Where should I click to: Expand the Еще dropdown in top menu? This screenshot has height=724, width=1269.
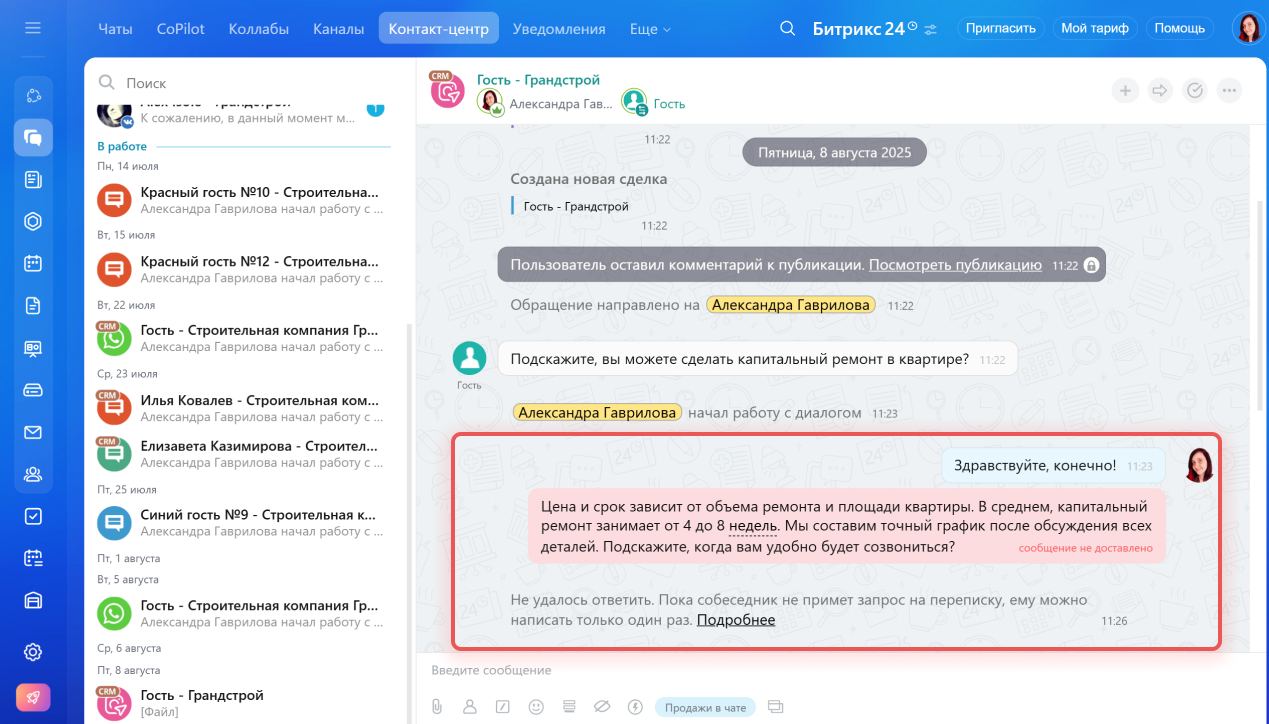point(651,29)
